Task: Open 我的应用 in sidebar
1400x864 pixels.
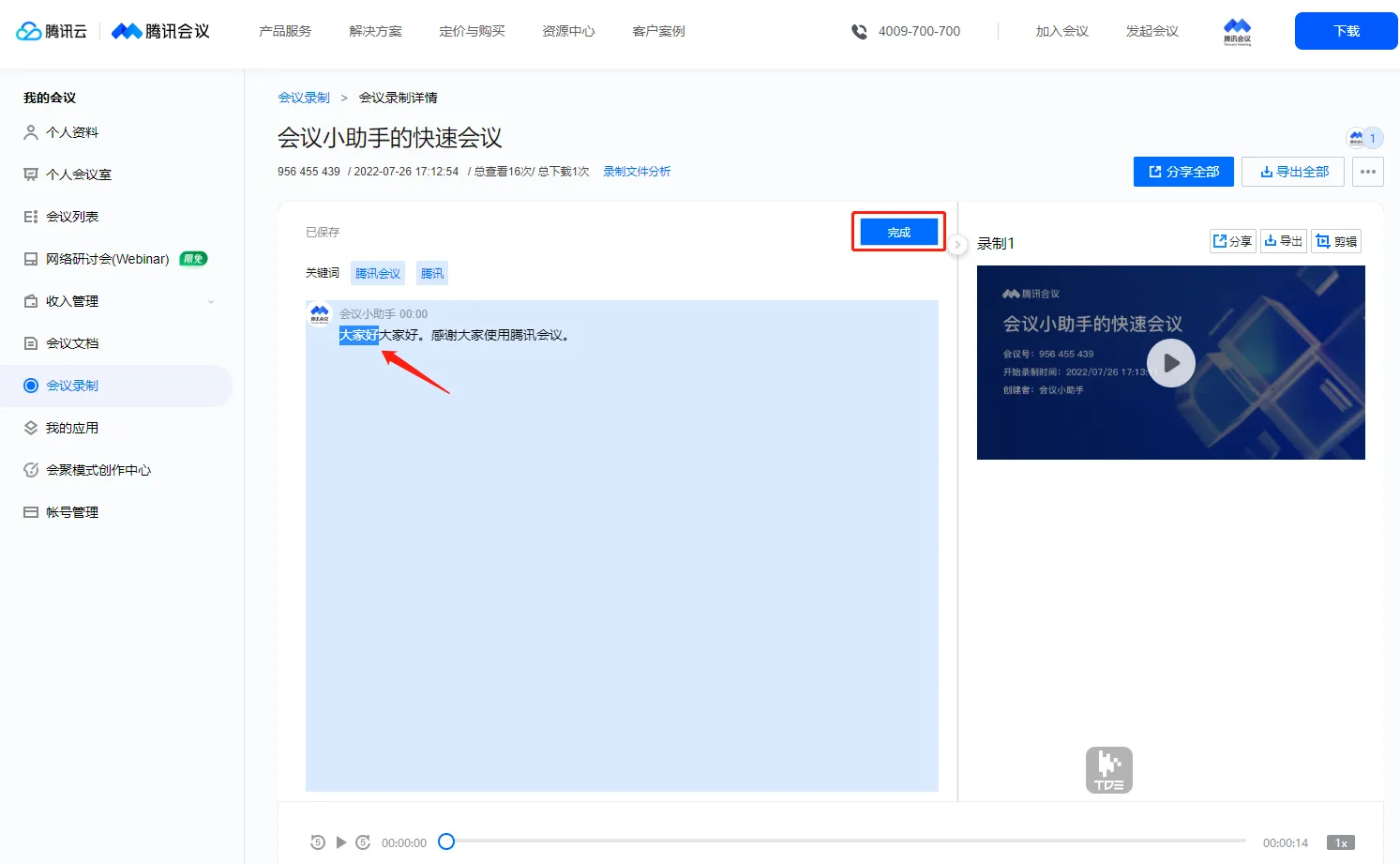Action: [72, 428]
